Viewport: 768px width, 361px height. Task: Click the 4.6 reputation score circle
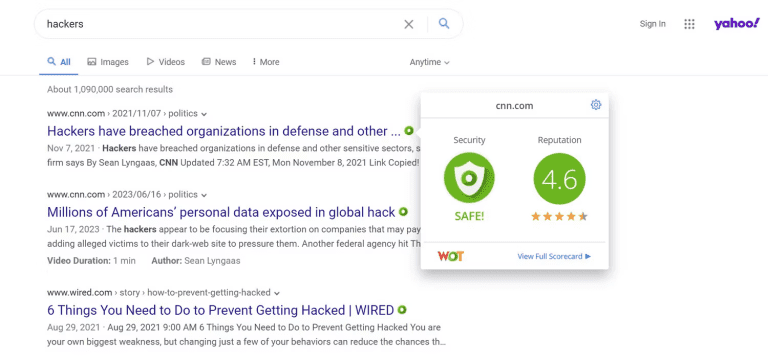point(559,178)
